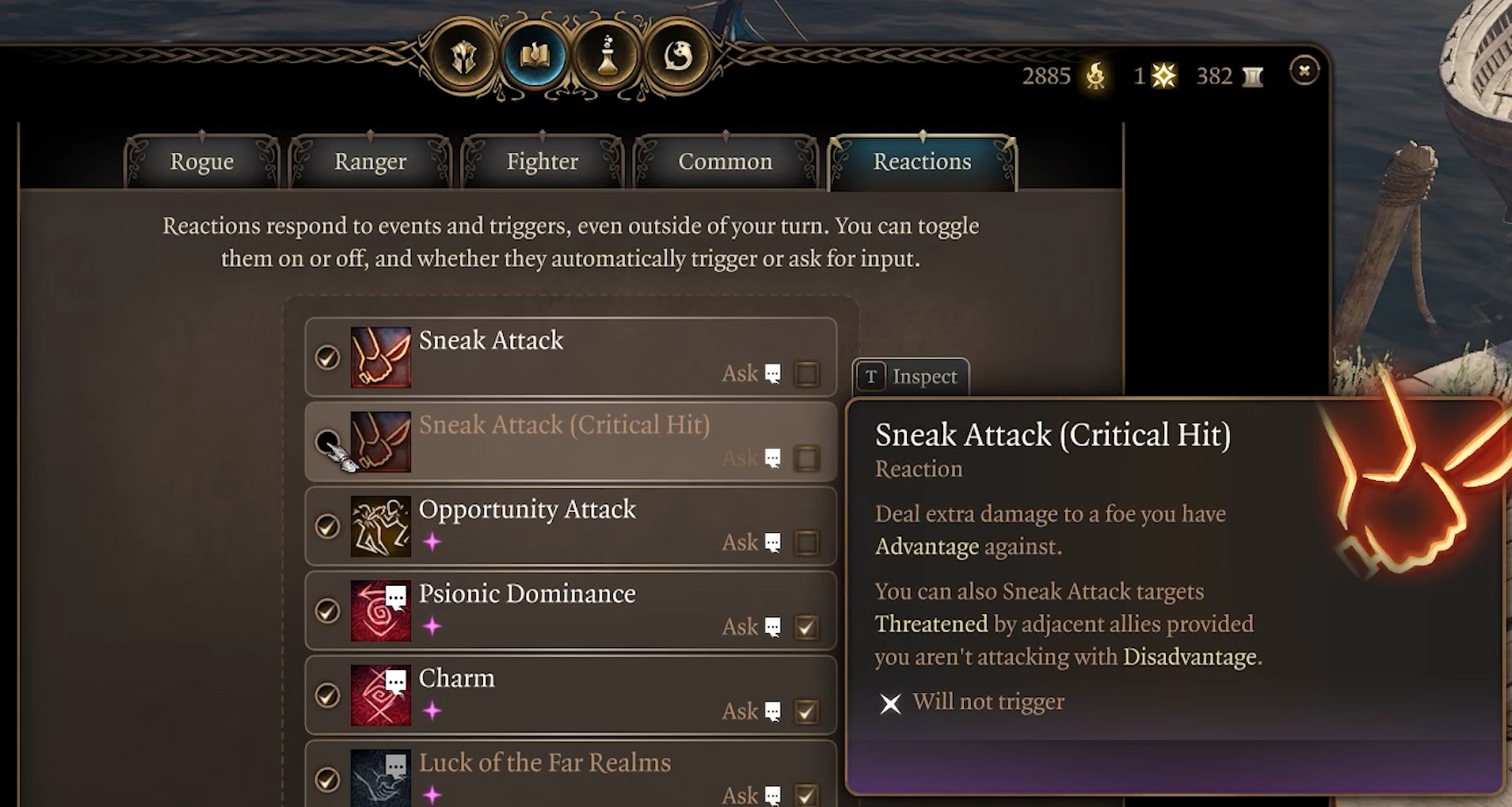Enable Sneak Attack (Critical Hit) reaction

(x=328, y=441)
